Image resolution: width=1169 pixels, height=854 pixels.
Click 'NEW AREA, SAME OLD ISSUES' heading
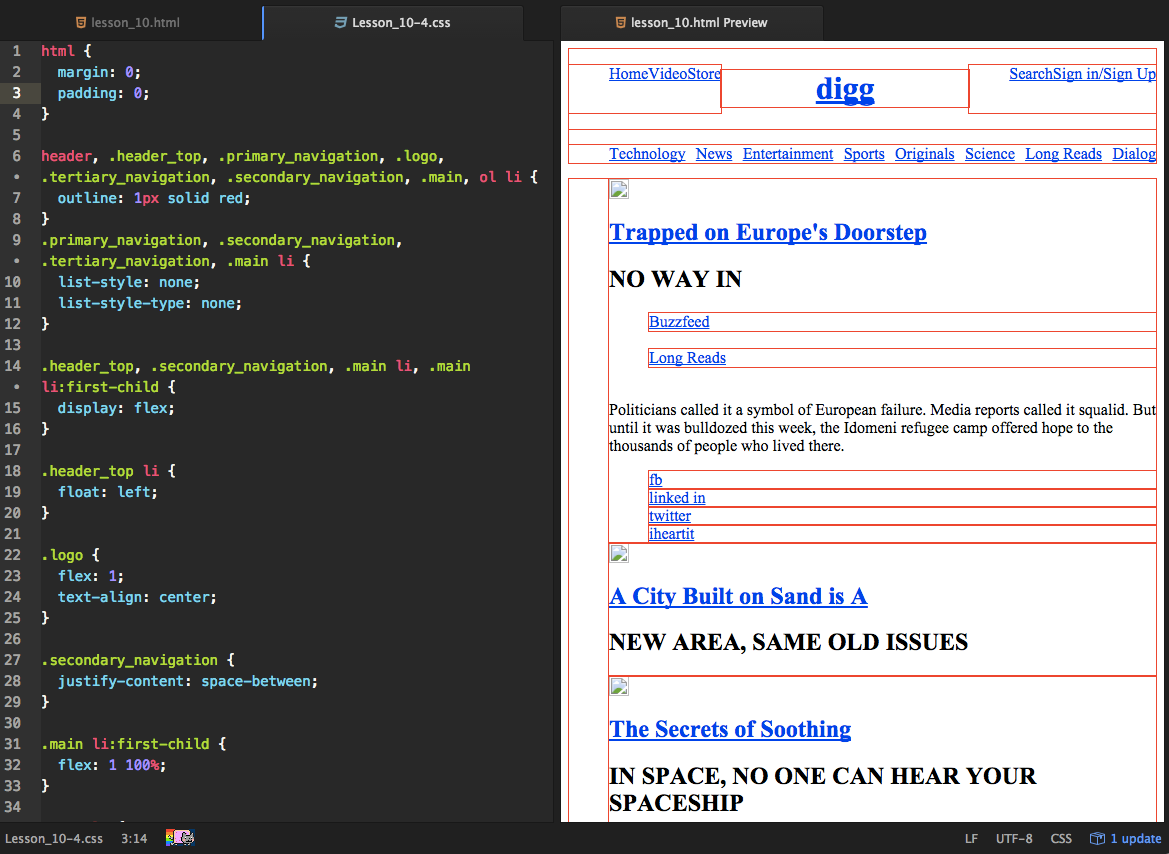pyautogui.click(x=788, y=642)
